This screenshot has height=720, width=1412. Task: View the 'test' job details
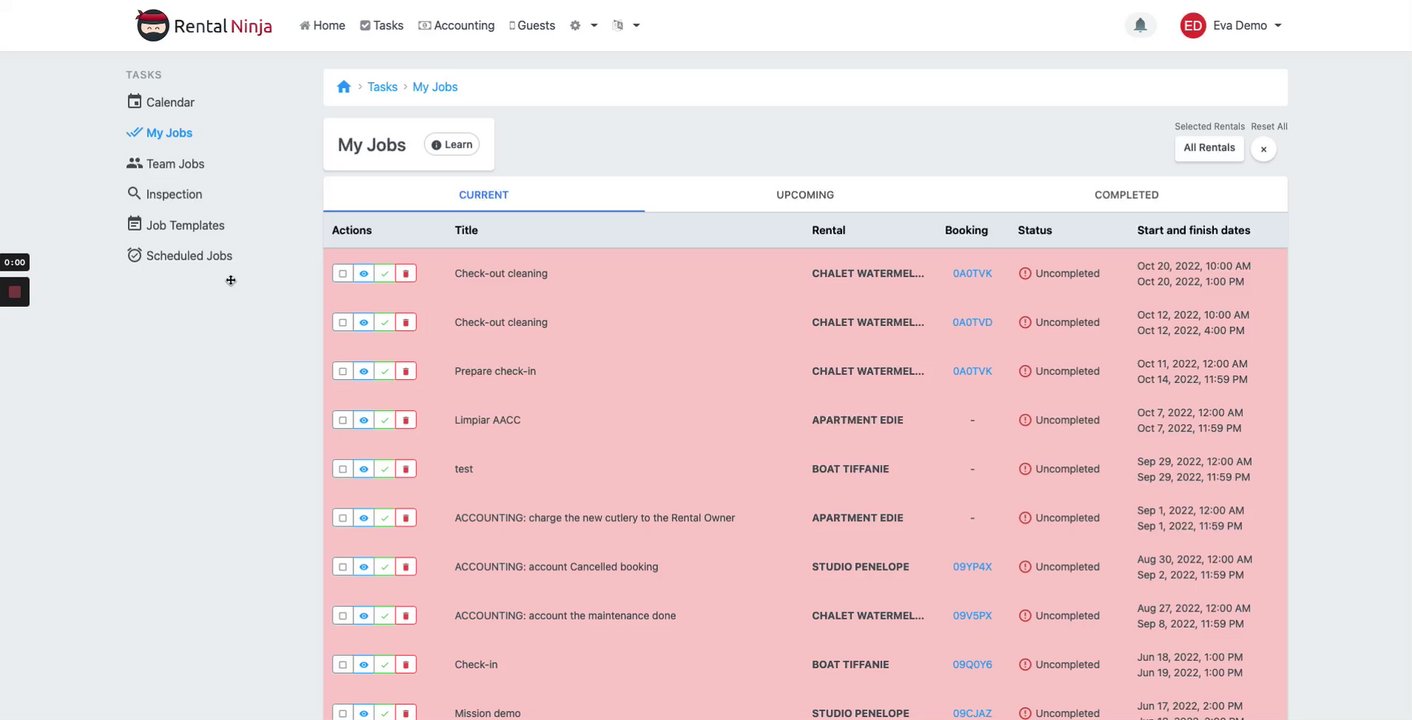(x=364, y=469)
